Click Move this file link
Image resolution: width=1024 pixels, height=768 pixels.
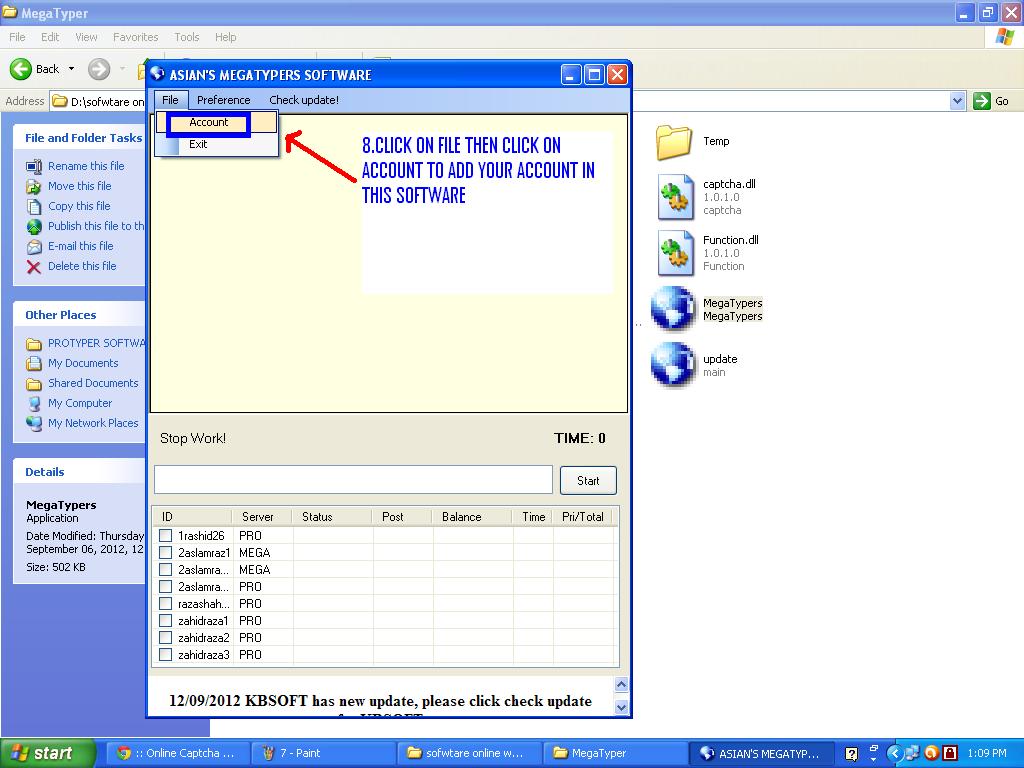point(80,186)
